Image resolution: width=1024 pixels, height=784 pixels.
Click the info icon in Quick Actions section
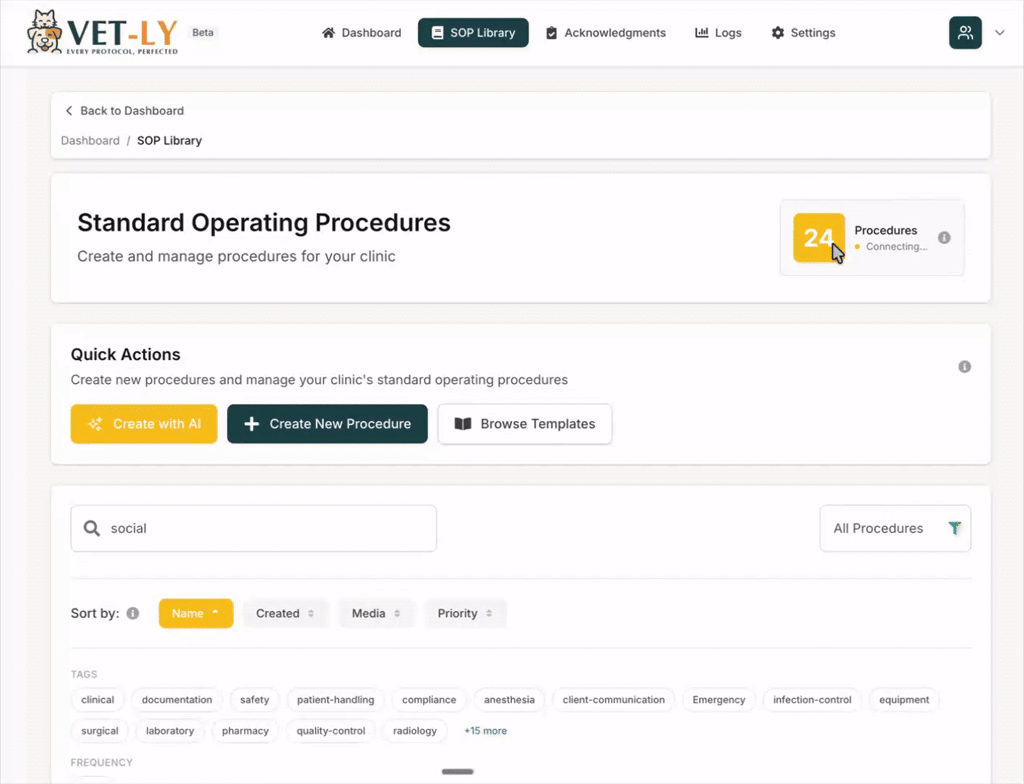964,366
